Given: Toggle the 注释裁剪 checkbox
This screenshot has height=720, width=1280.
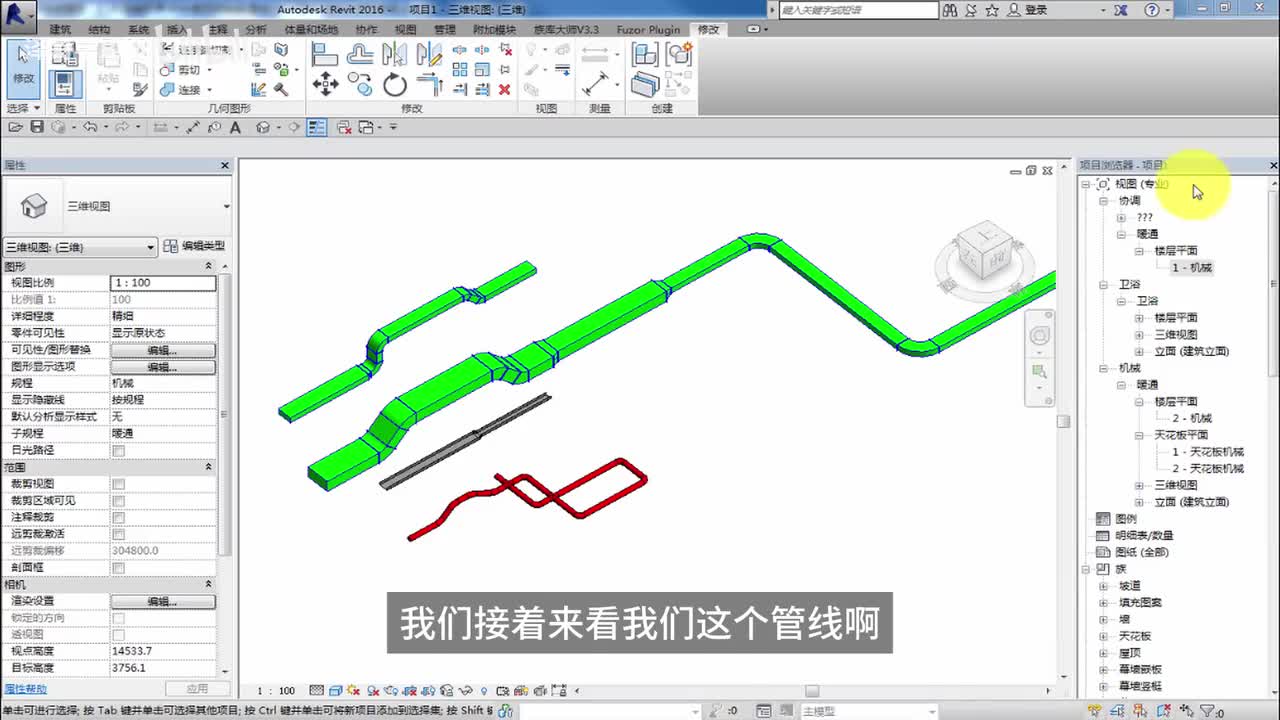Looking at the screenshot, I should [119, 518].
